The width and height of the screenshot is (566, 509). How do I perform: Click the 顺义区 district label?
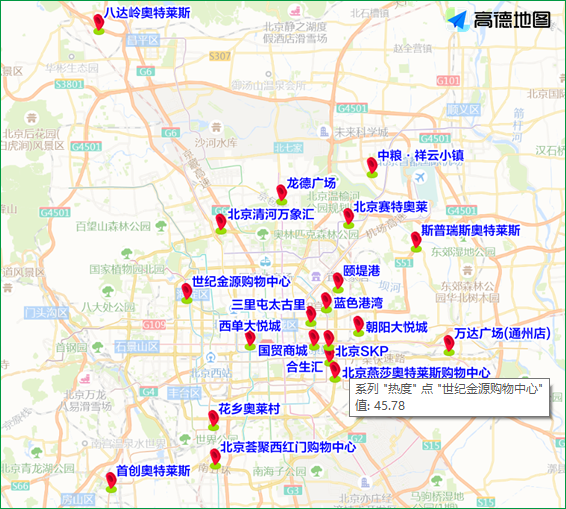tap(463, 109)
